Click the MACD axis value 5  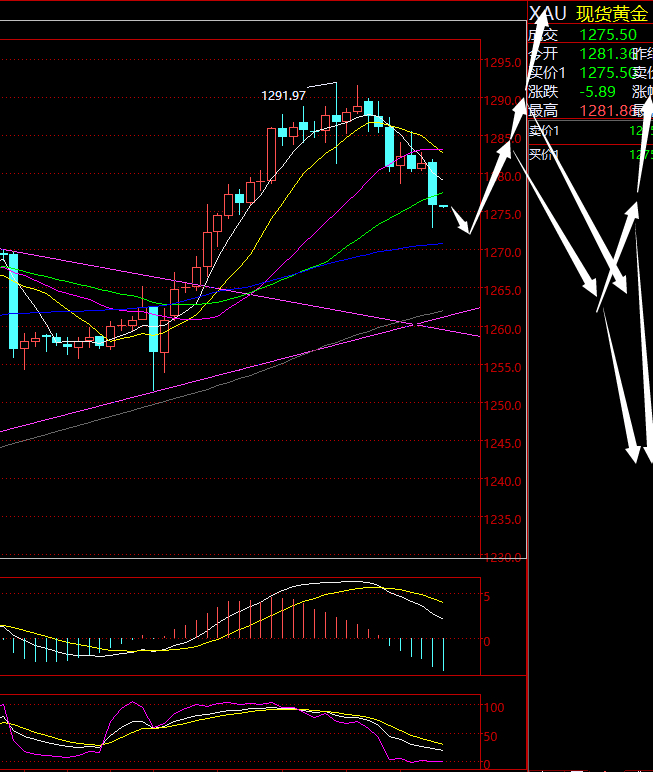(x=487, y=597)
